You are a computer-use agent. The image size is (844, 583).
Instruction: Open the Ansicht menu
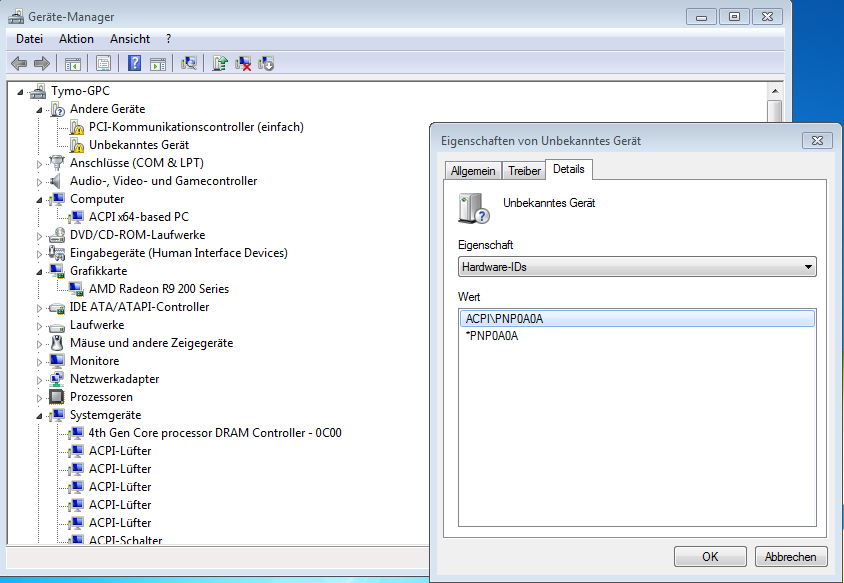[x=130, y=39]
